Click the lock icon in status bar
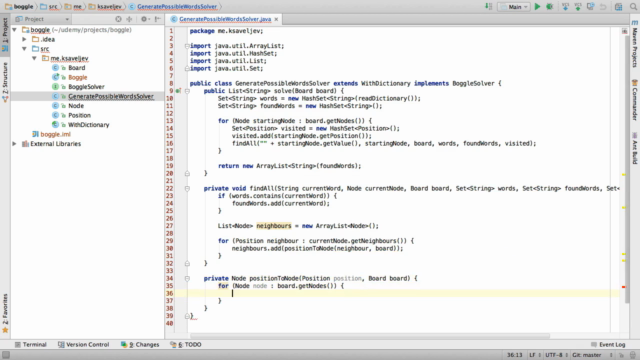The image size is (640, 360). 621,355
